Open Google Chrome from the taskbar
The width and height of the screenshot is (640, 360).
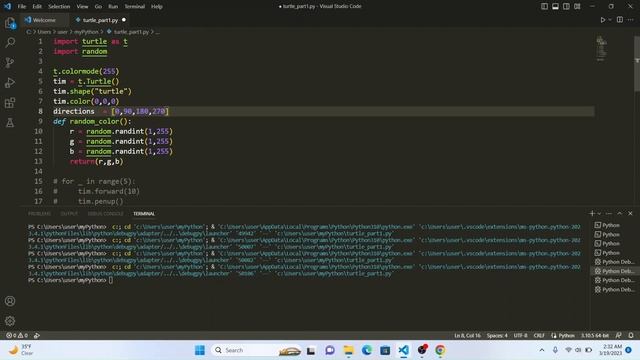[x=440, y=350]
